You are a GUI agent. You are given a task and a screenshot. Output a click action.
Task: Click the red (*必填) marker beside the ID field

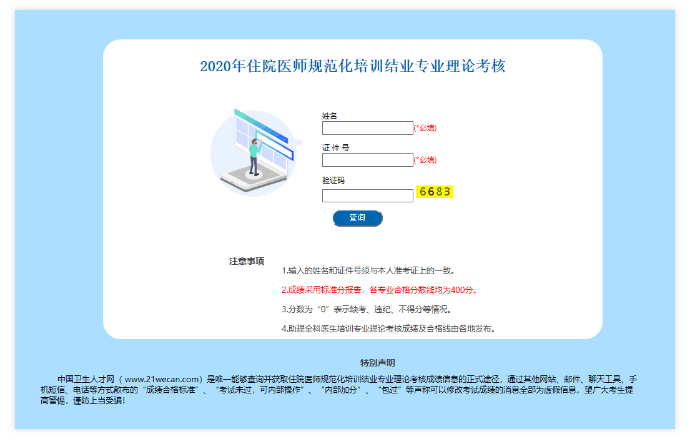(x=425, y=160)
